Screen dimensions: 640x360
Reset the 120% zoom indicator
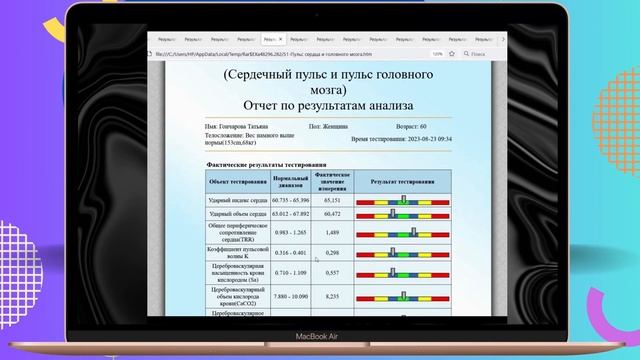coord(437,54)
